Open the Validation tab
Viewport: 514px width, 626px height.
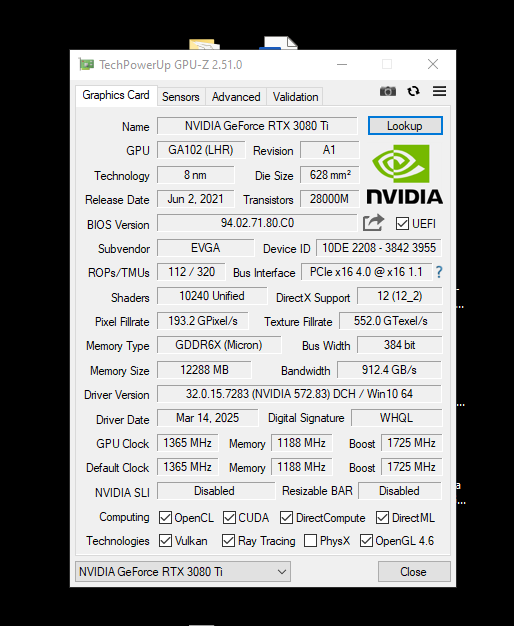point(295,97)
